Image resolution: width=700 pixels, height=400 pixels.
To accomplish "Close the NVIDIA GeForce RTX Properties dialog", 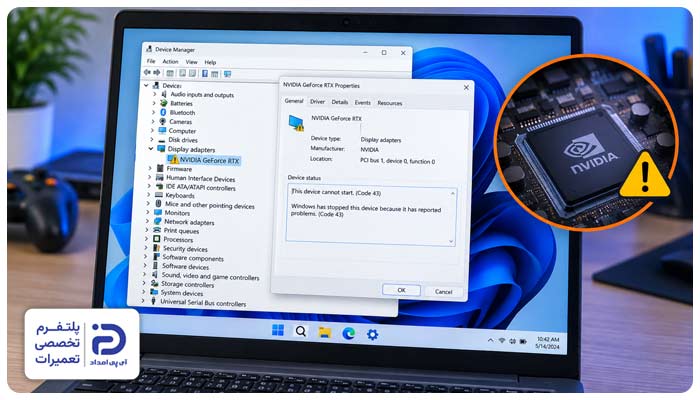I will (466, 88).
